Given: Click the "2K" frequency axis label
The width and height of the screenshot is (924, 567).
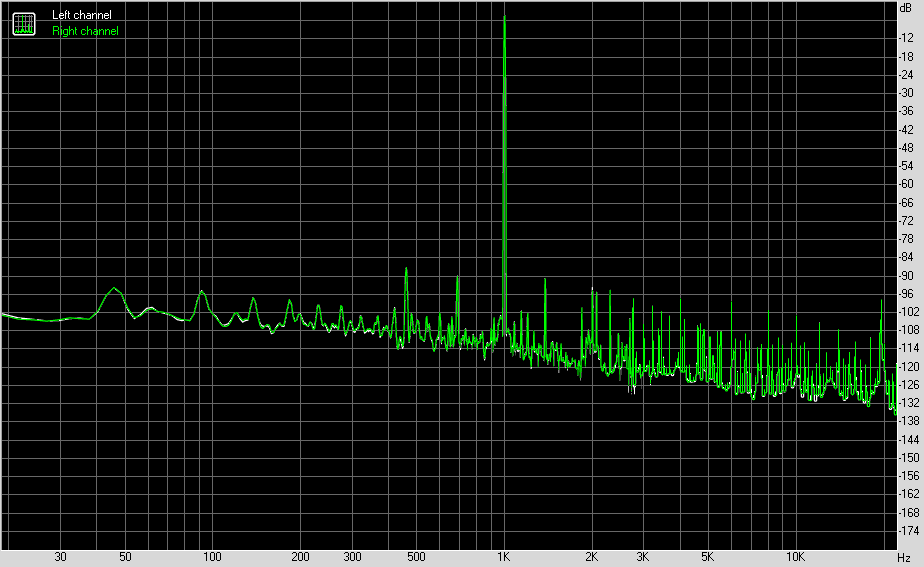Looking at the screenshot, I should [591, 556].
